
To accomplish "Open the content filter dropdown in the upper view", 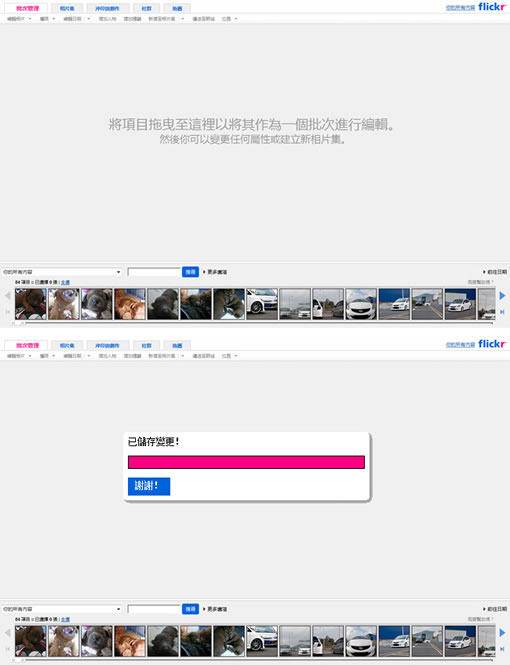I will pos(62,272).
